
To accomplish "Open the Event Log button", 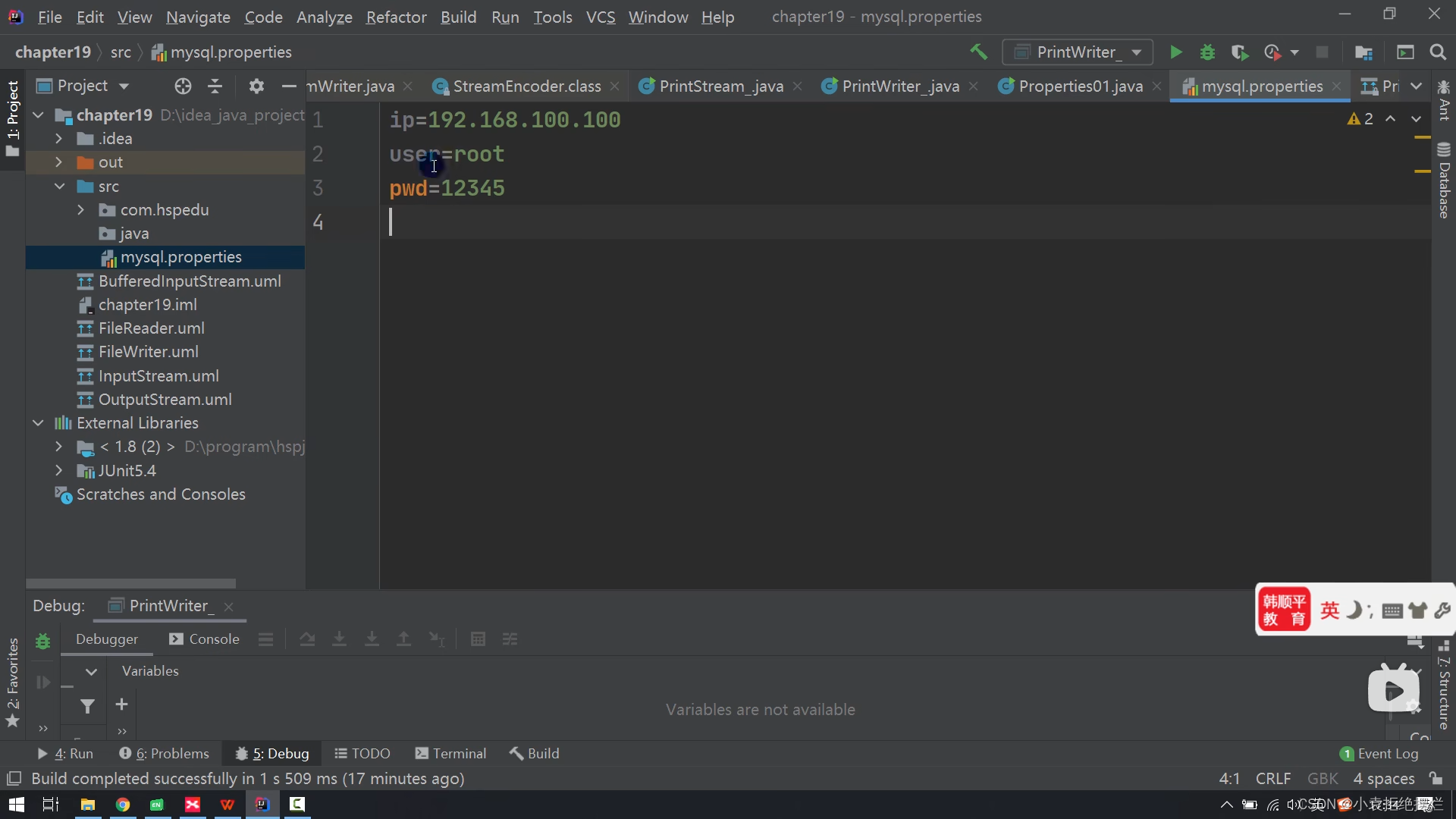I will pos(1379,754).
